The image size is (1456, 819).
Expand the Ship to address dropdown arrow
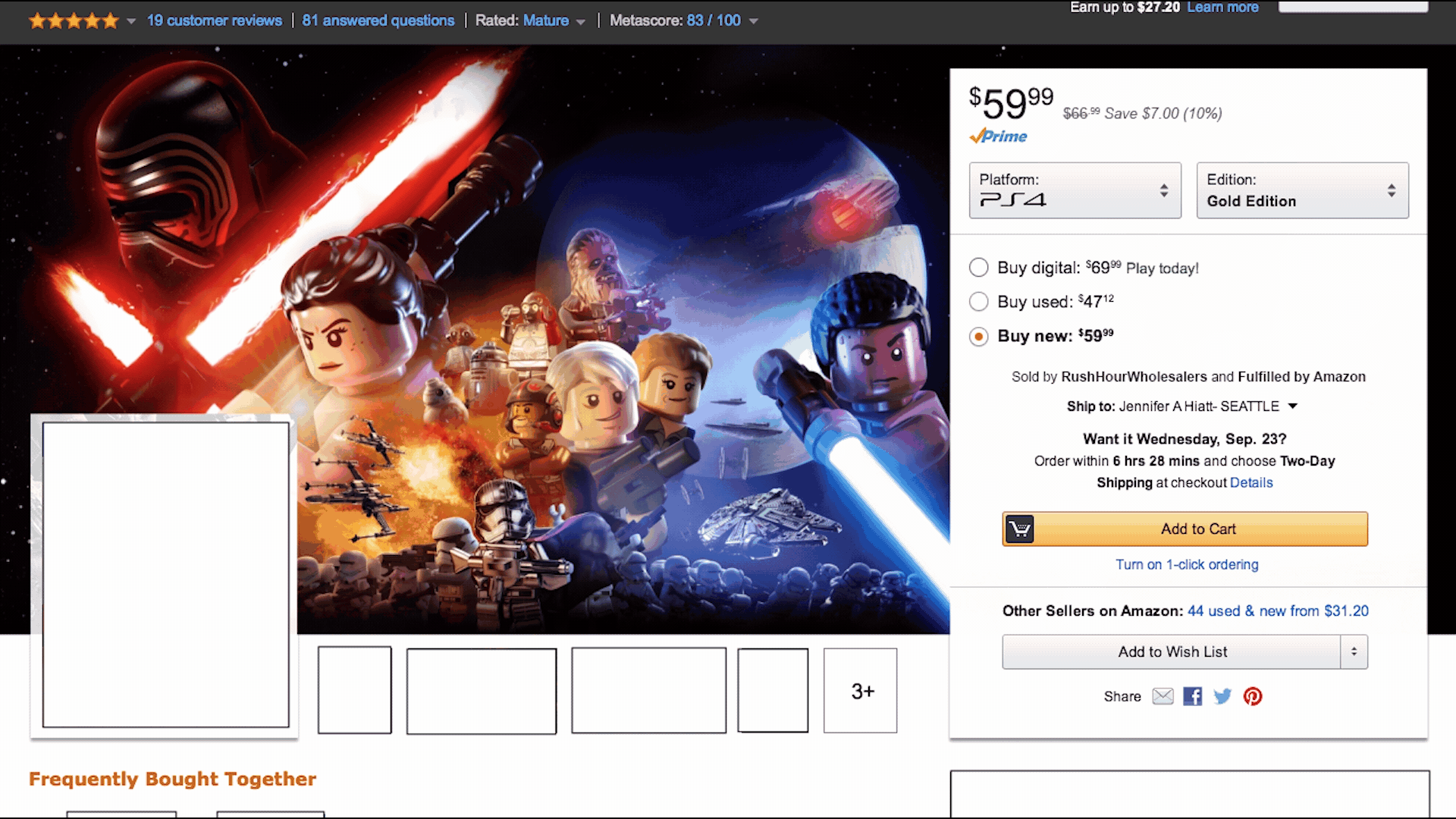pos(1293,406)
